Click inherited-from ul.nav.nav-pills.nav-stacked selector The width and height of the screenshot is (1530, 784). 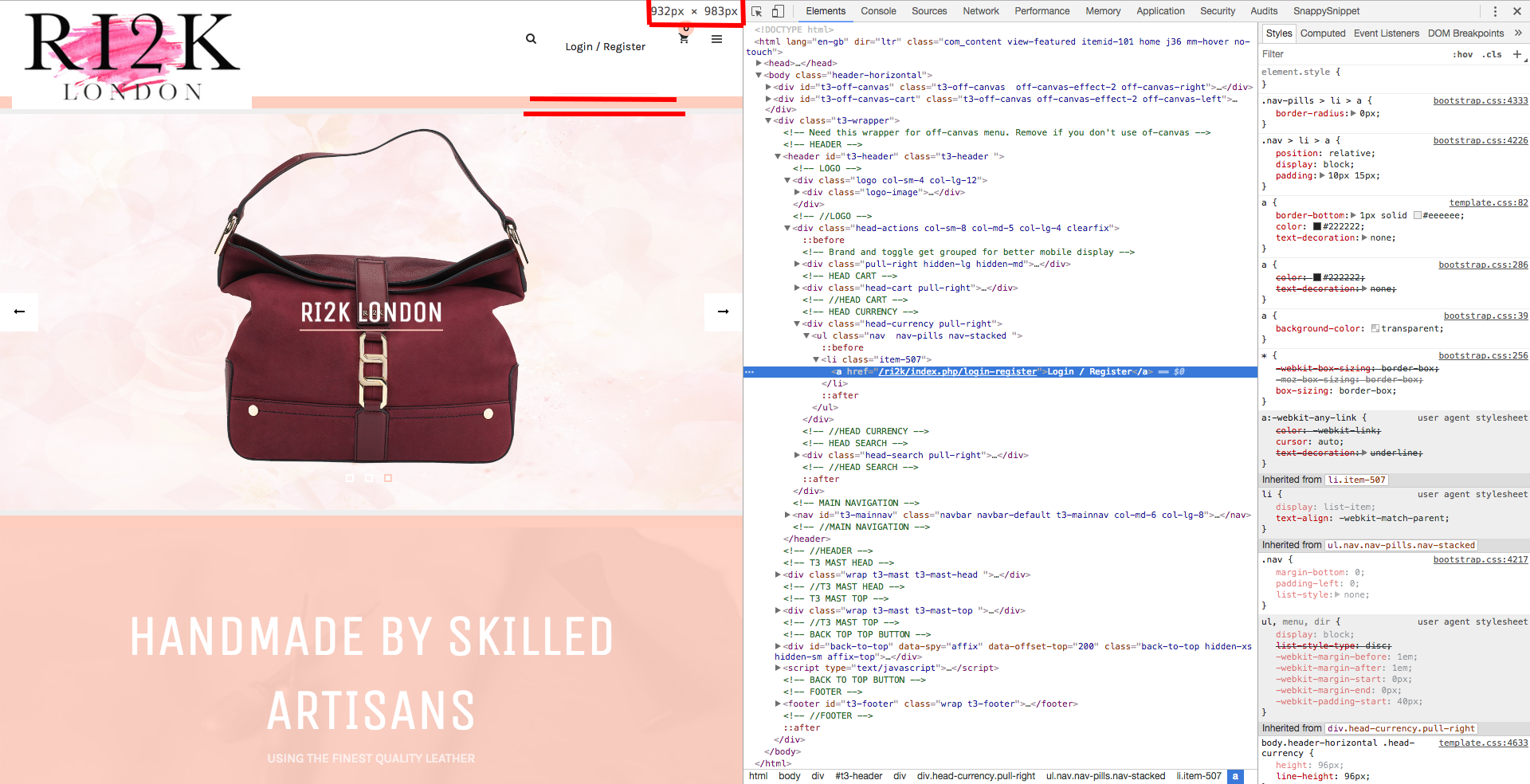[1401, 546]
